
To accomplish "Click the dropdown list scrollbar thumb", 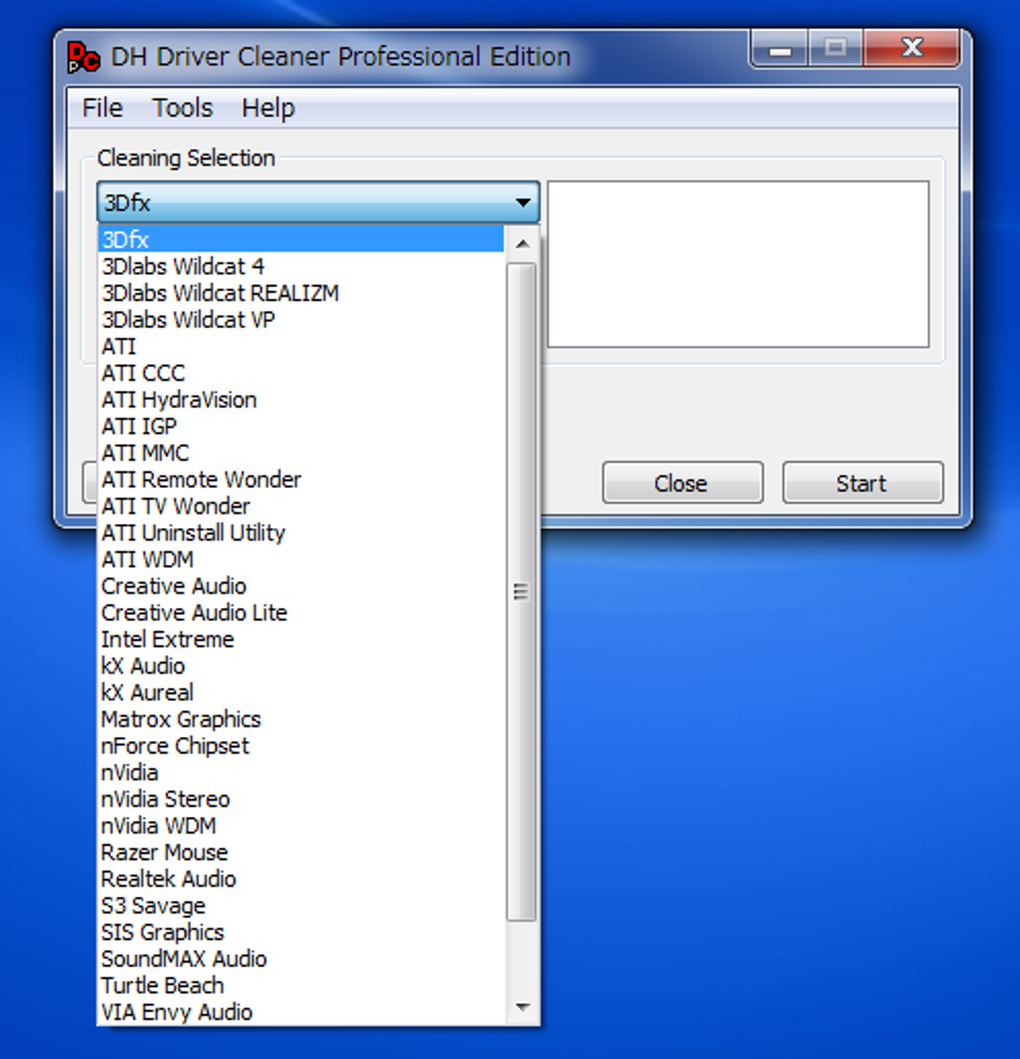I will click(x=521, y=592).
